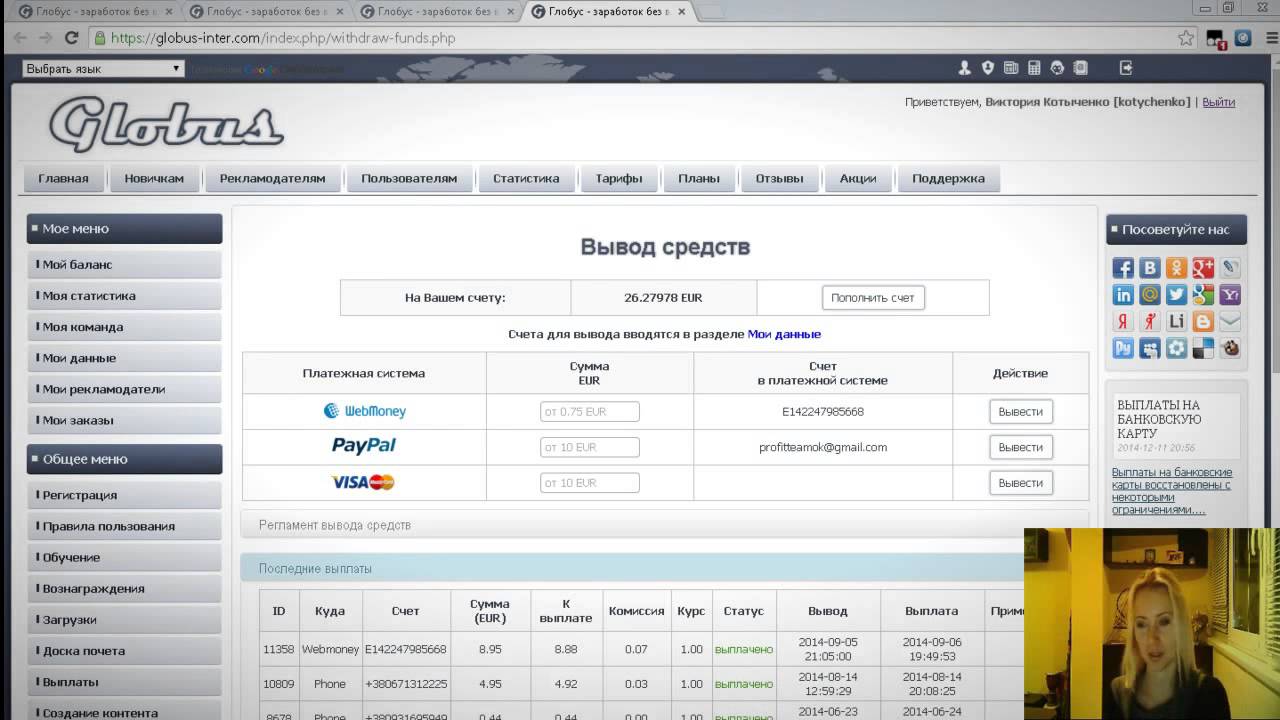Open Вознаграждения in sidebar

click(124, 589)
